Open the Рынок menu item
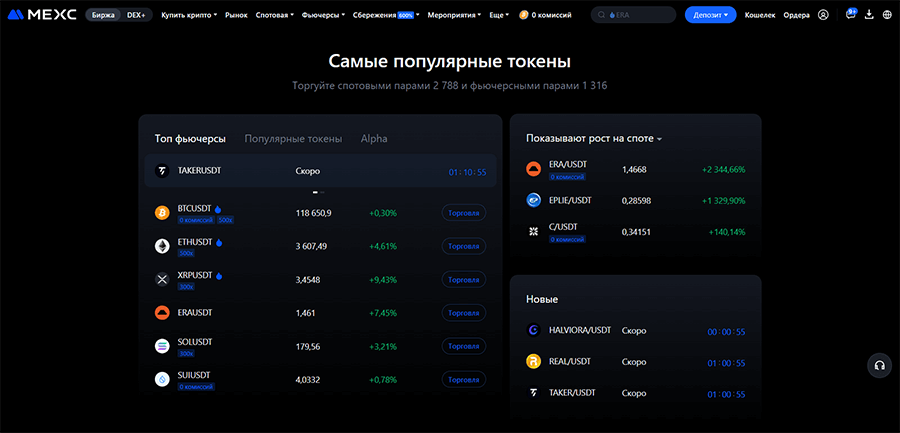 (x=236, y=15)
